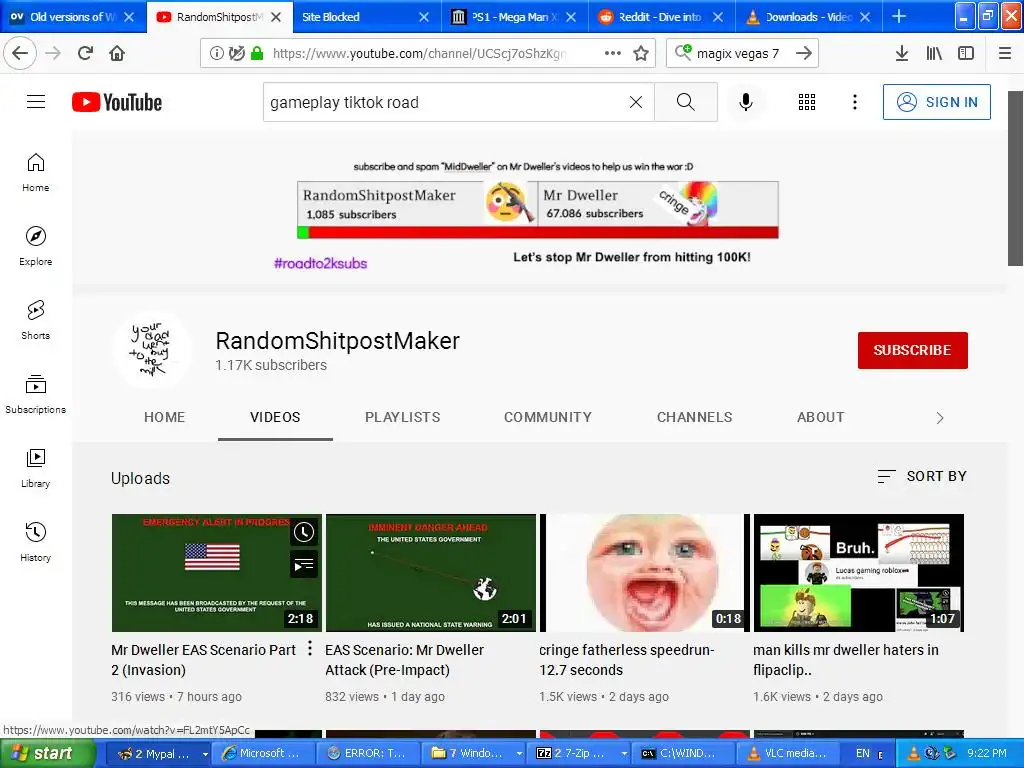The image size is (1024, 768).
Task: Switch to Reddit browser tab
Action: coord(661,16)
